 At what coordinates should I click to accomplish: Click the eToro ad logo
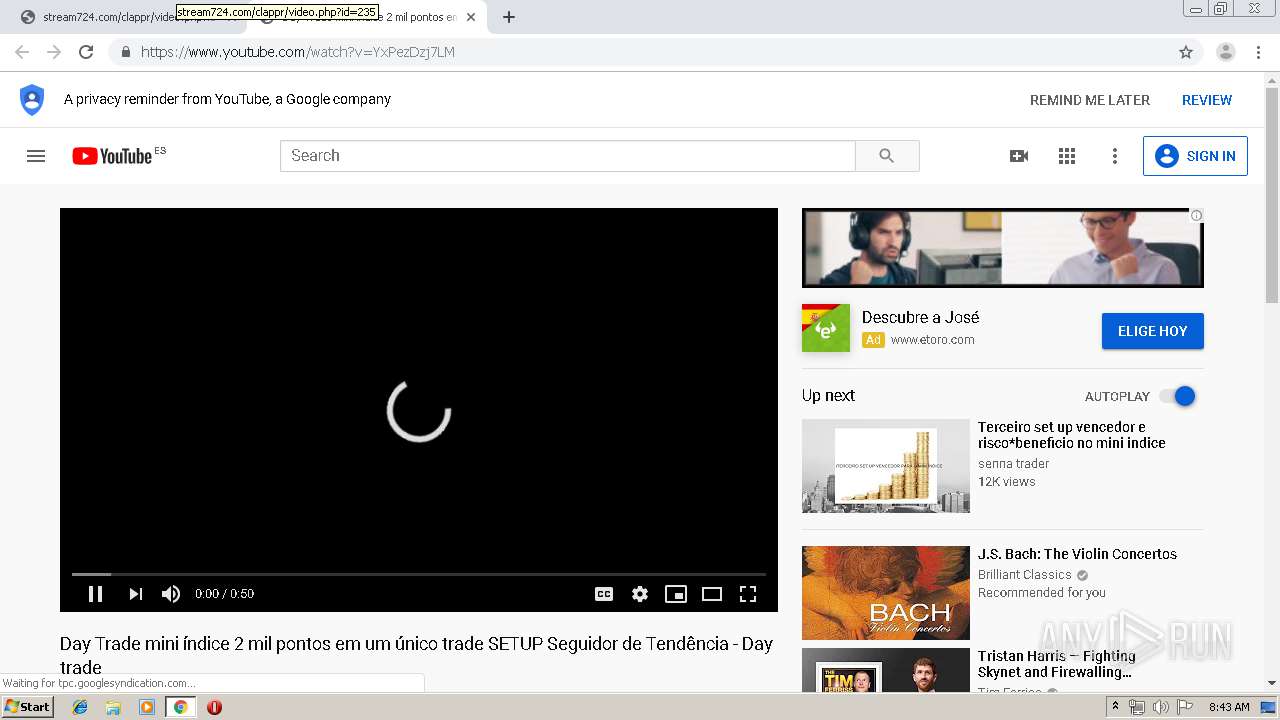pos(826,328)
